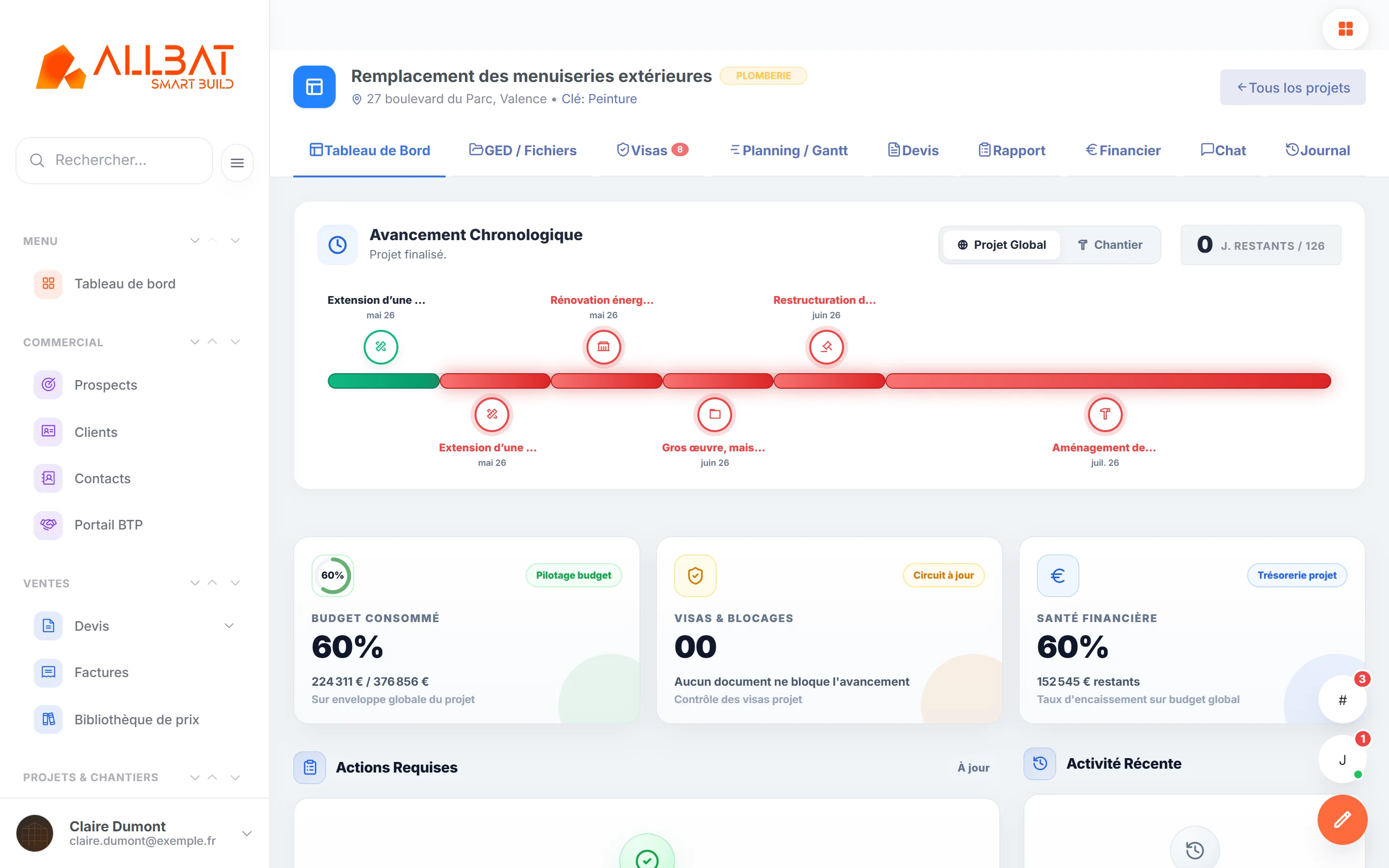The height and width of the screenshot is (868, 1389).
Task: Click the orange grid apps icon top right
Action: click(1345, 29)
